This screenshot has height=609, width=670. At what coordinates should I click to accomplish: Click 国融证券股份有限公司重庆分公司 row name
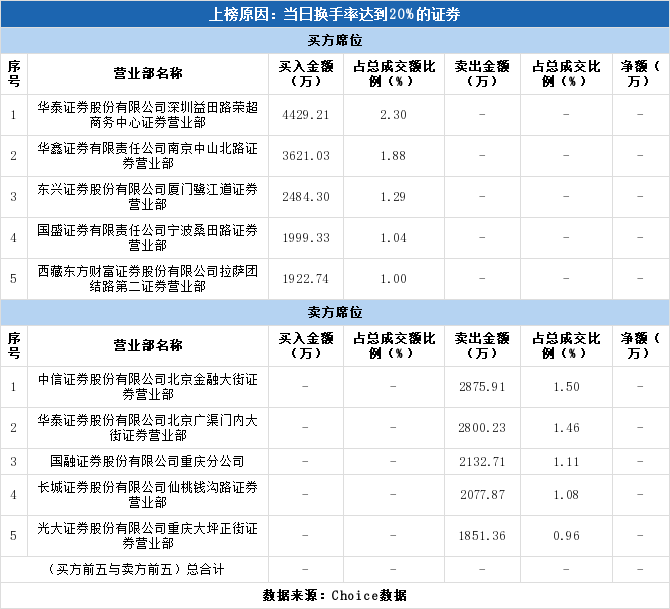[147, 462]
